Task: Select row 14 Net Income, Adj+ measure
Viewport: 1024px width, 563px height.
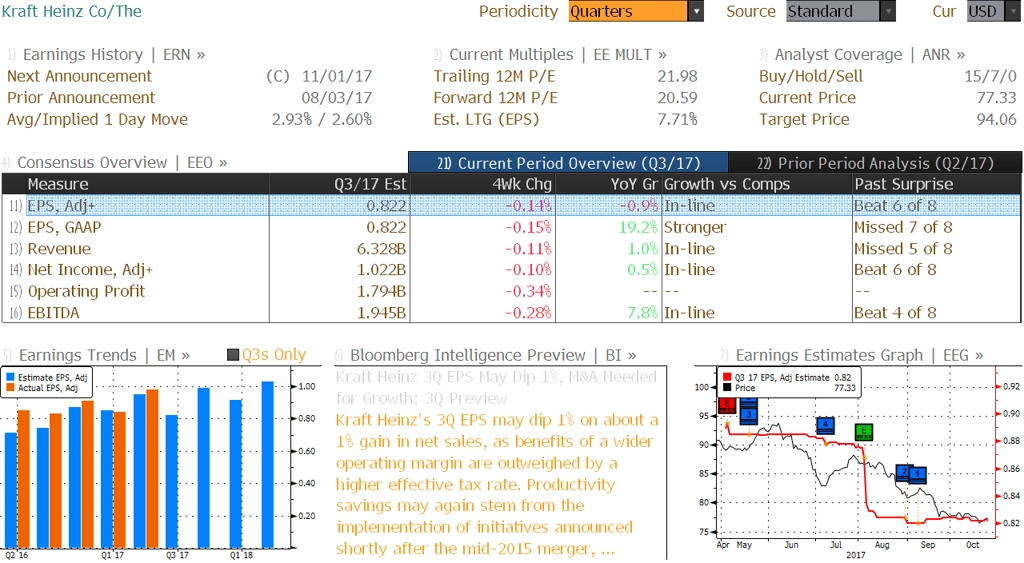Action: [x=511, y=270]
